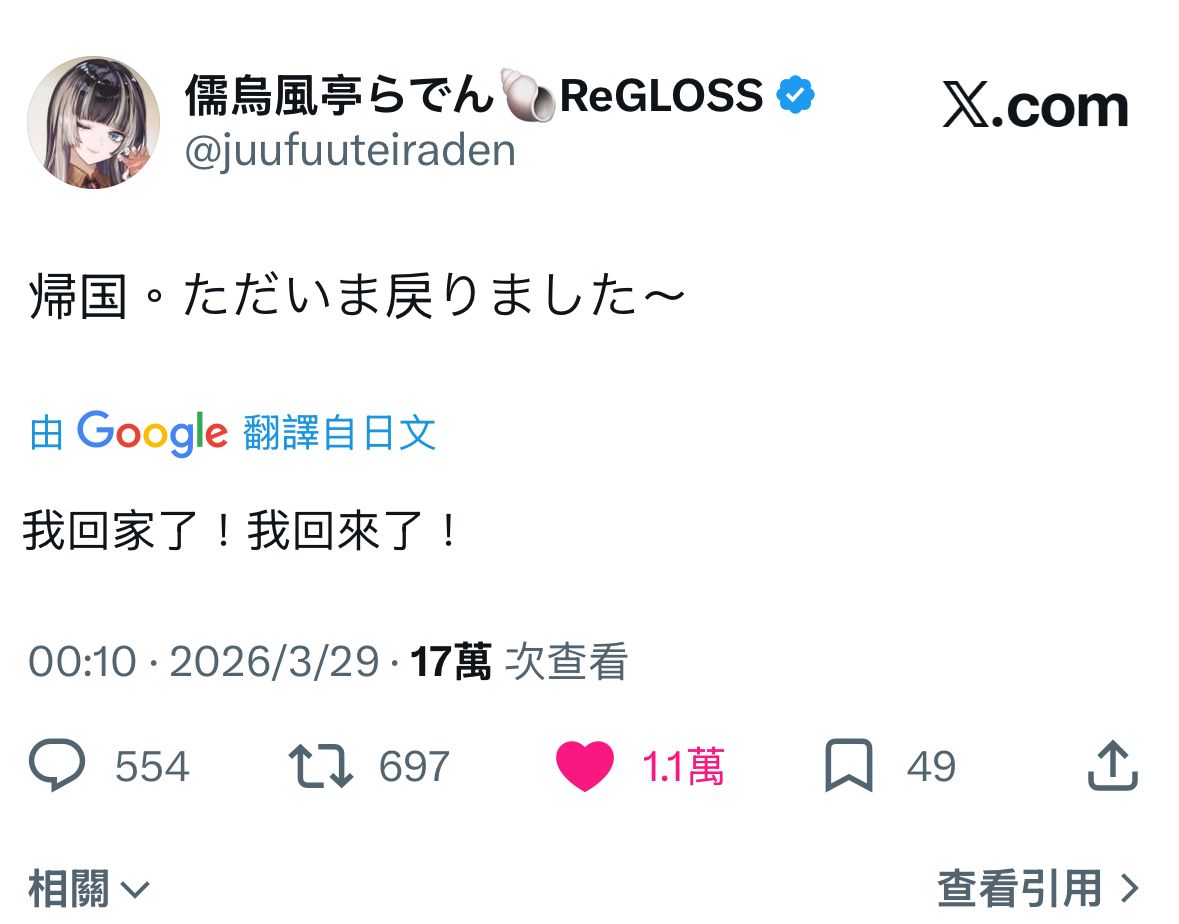Click the Google logo in translation notice
Viewport: 1179px width, 924px height.
(x=153, y=433)
